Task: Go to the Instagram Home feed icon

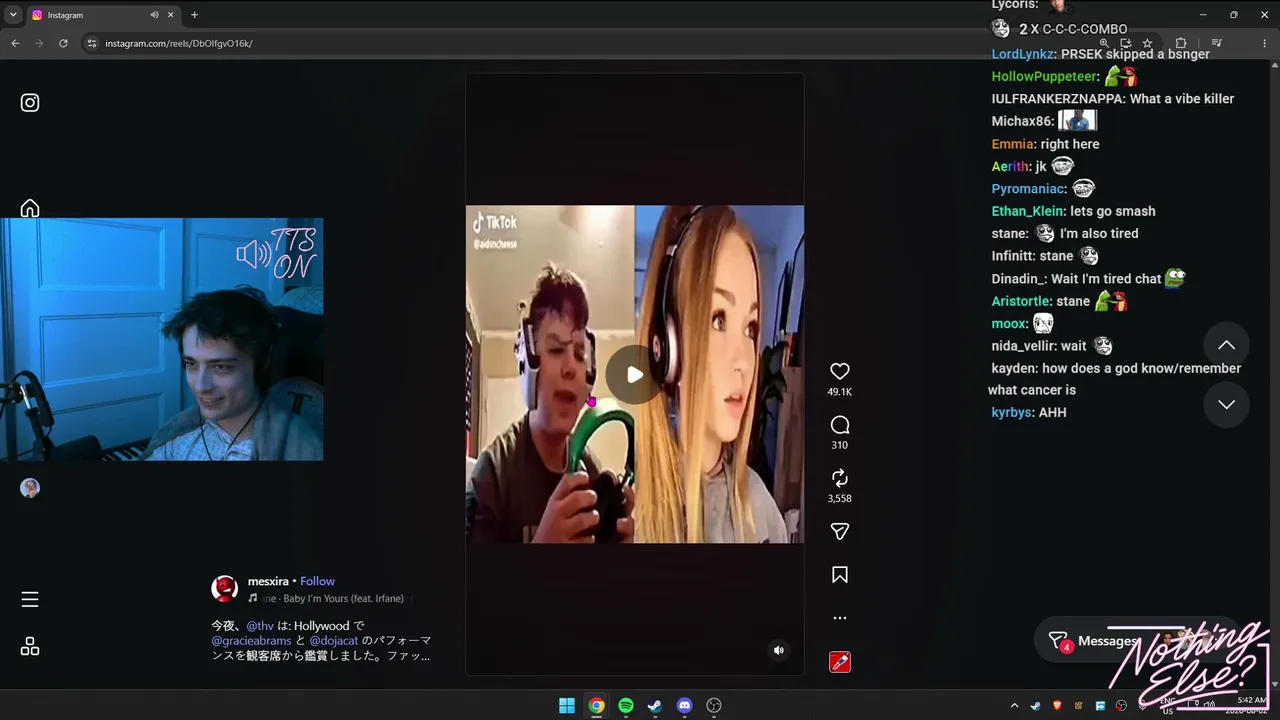Action: click(30, 208)
